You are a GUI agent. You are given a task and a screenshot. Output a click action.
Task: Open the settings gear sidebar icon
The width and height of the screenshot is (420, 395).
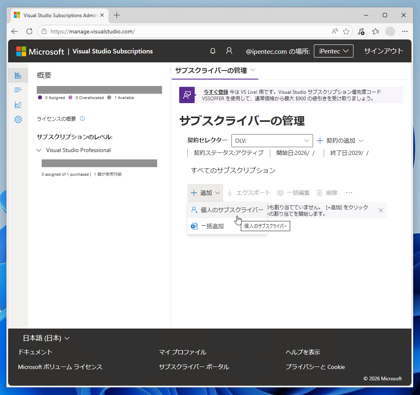pos(18,119)
